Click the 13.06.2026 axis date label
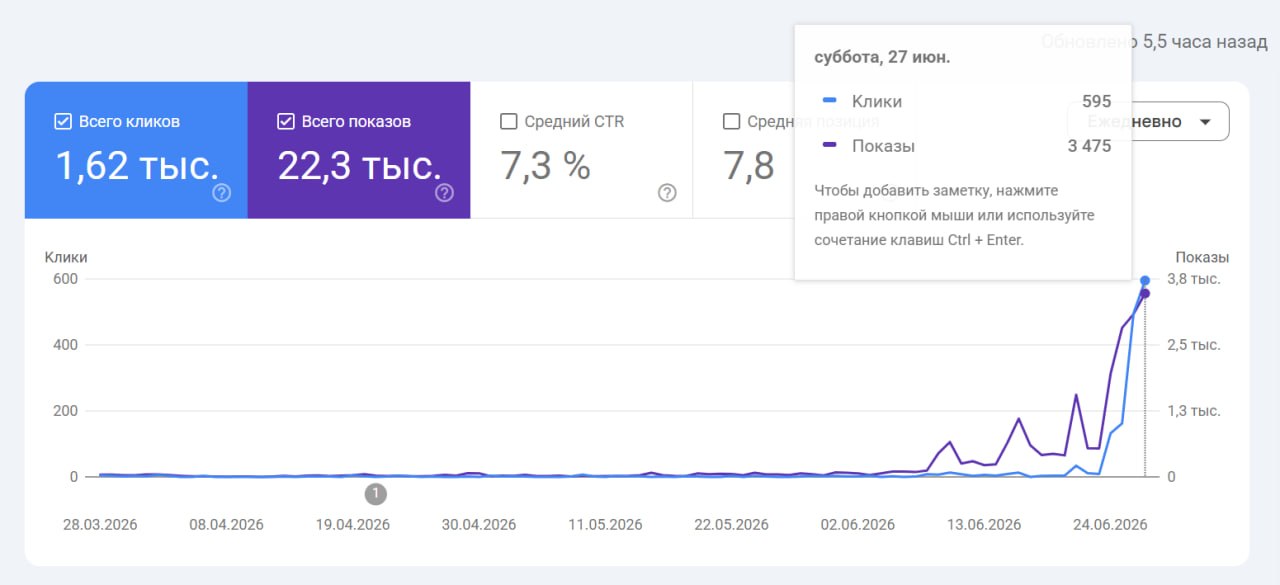1280x585 pixels. (x=984, y=525)
